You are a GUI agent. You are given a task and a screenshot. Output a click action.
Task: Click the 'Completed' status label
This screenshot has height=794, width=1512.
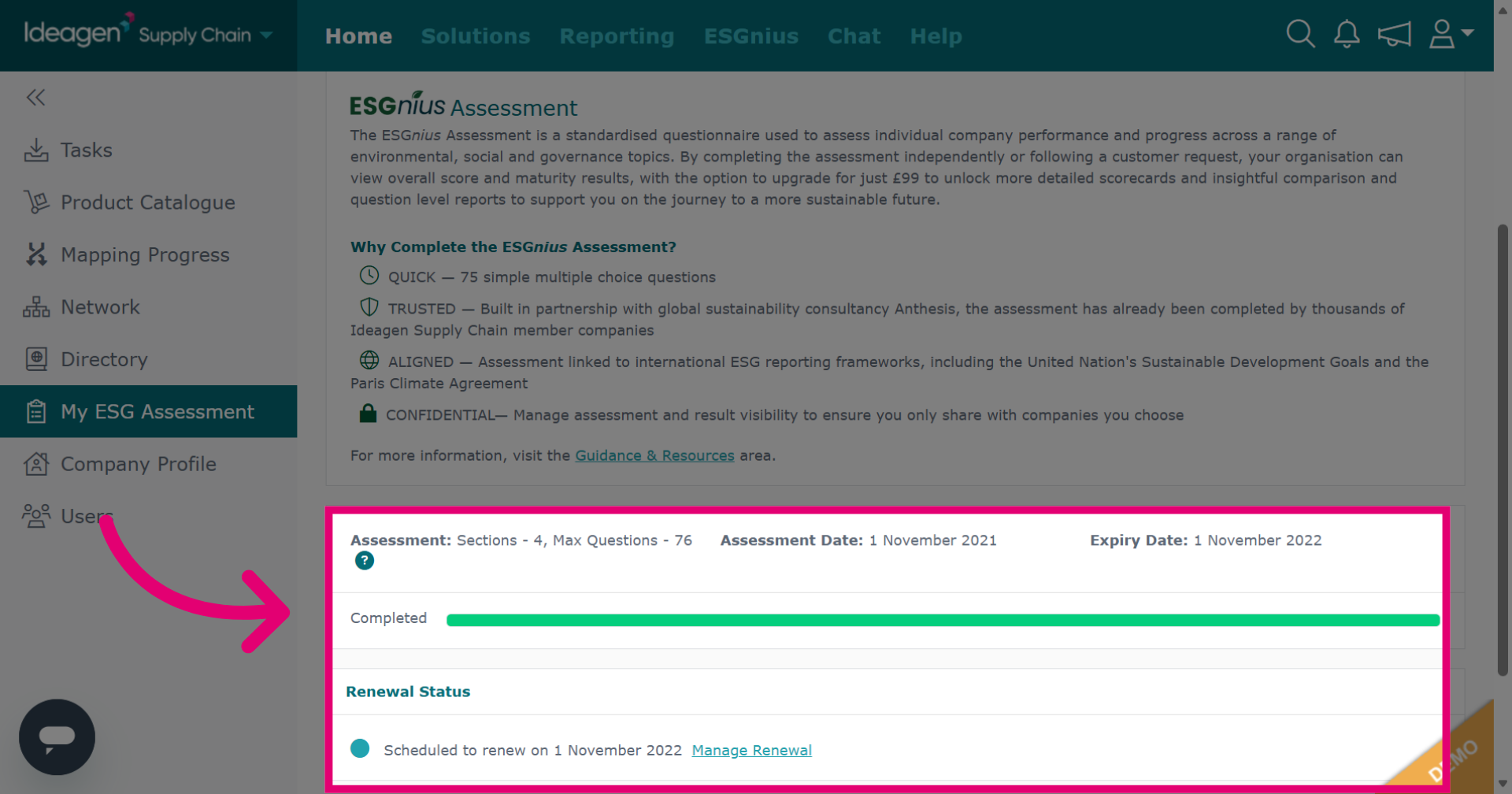388,618
